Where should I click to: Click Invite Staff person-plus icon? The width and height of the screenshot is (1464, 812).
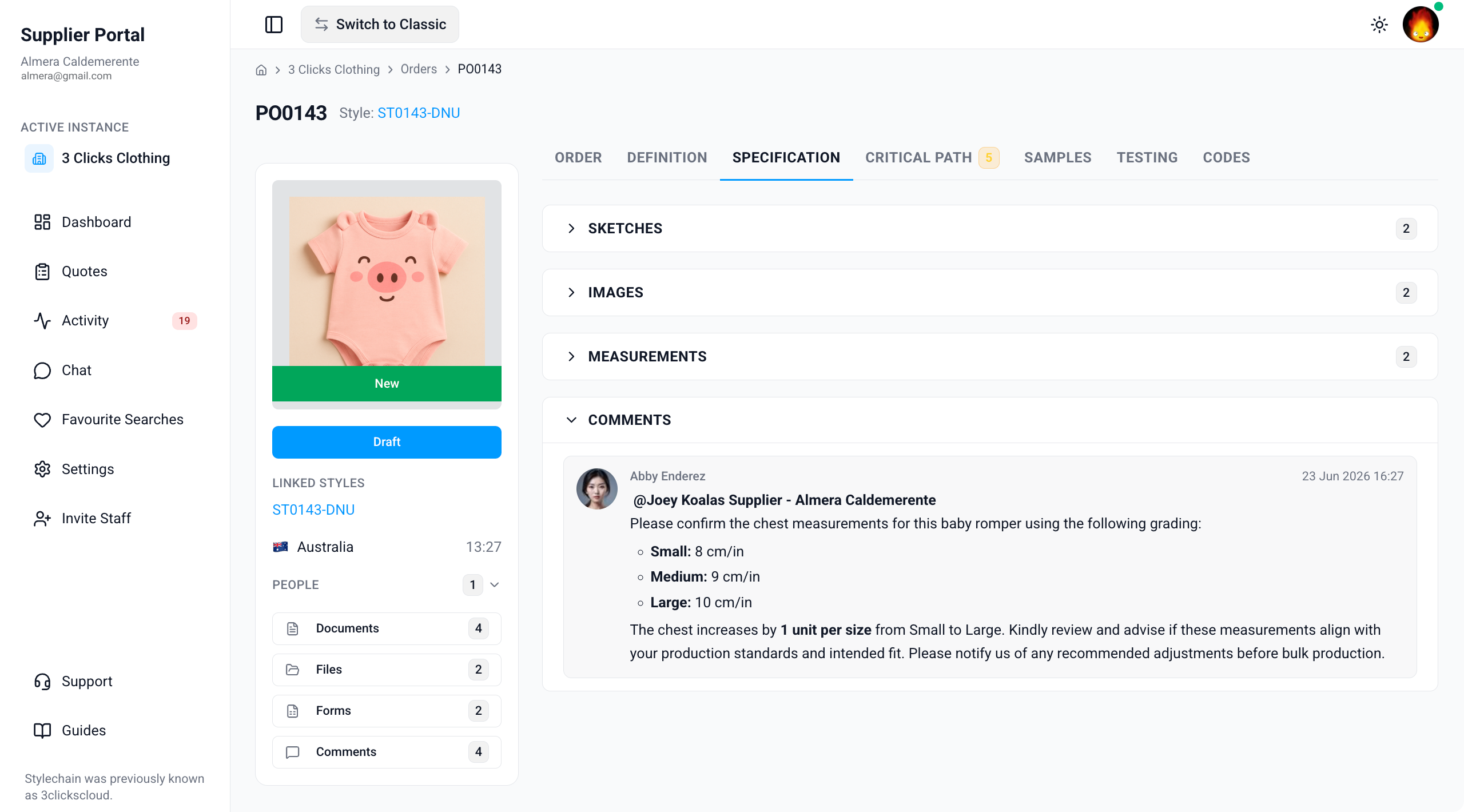click(x=42, y=519)
